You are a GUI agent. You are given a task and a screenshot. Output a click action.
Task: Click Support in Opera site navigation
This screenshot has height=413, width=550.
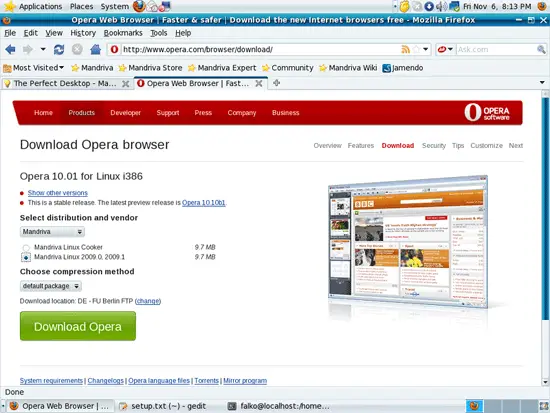click(x=168, y=113)
